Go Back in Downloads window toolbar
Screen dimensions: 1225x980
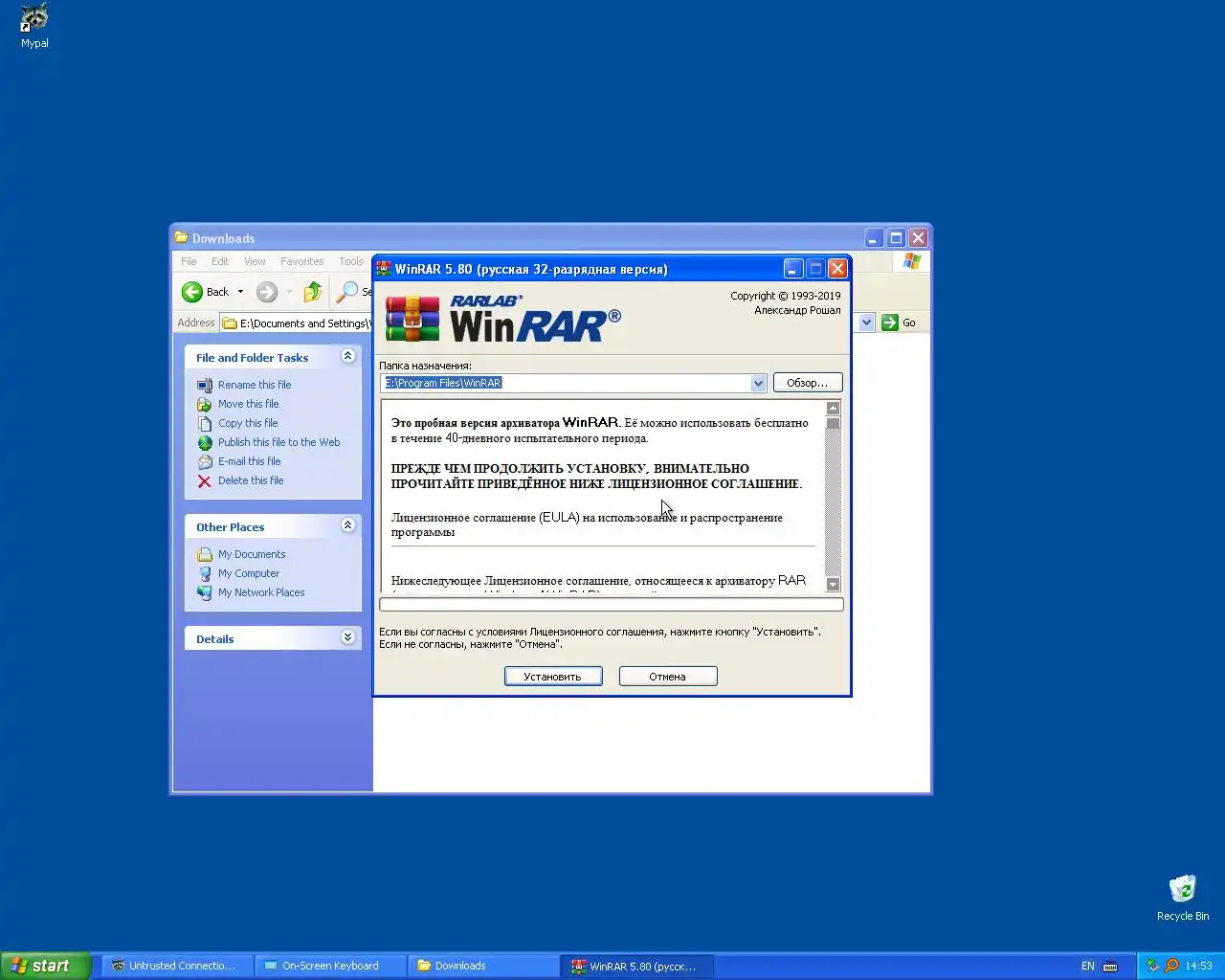206,292
